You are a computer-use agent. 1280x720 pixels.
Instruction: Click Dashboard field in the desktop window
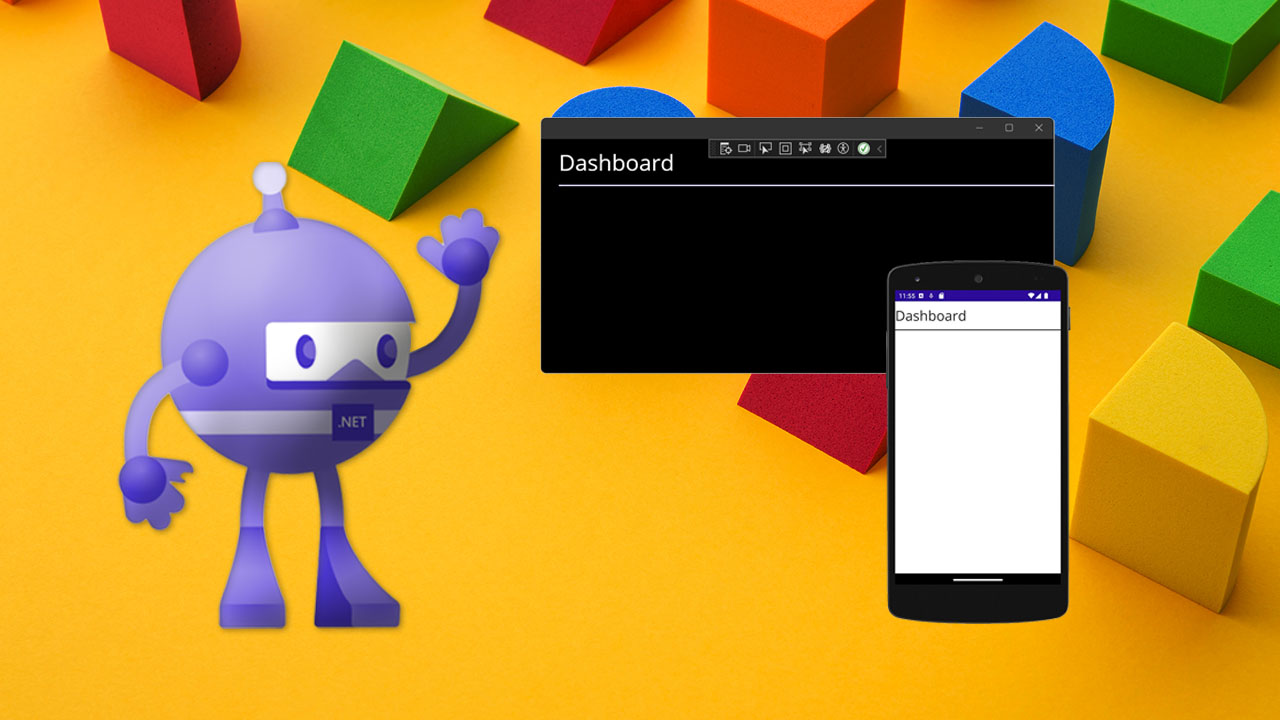806,164
